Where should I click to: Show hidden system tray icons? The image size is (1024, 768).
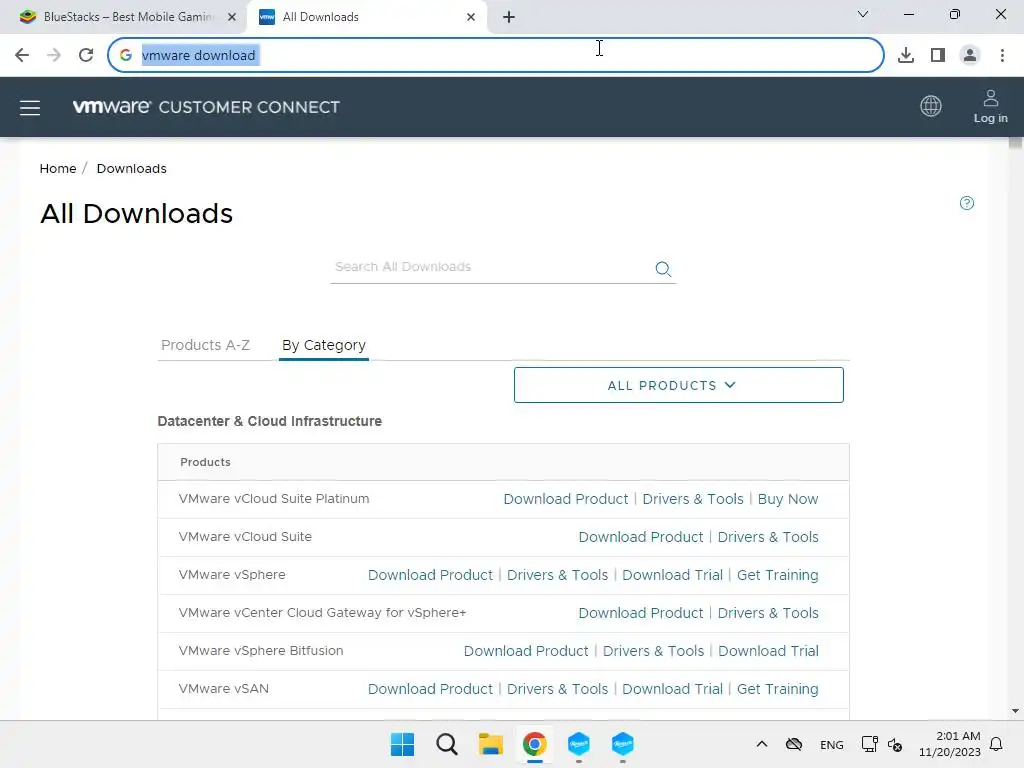click(x=761, y=744)
